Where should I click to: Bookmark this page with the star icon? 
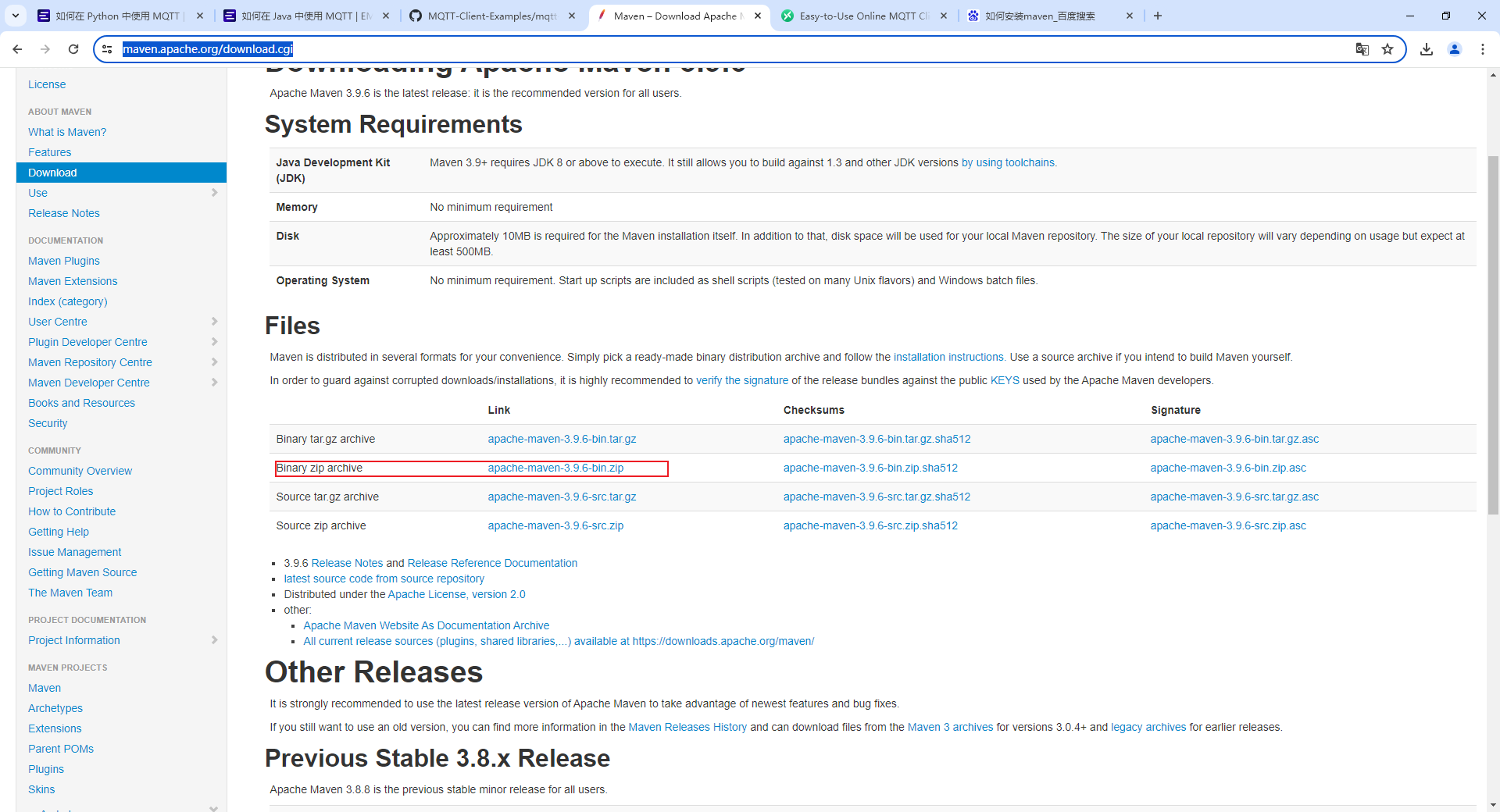click(1387, 49)
